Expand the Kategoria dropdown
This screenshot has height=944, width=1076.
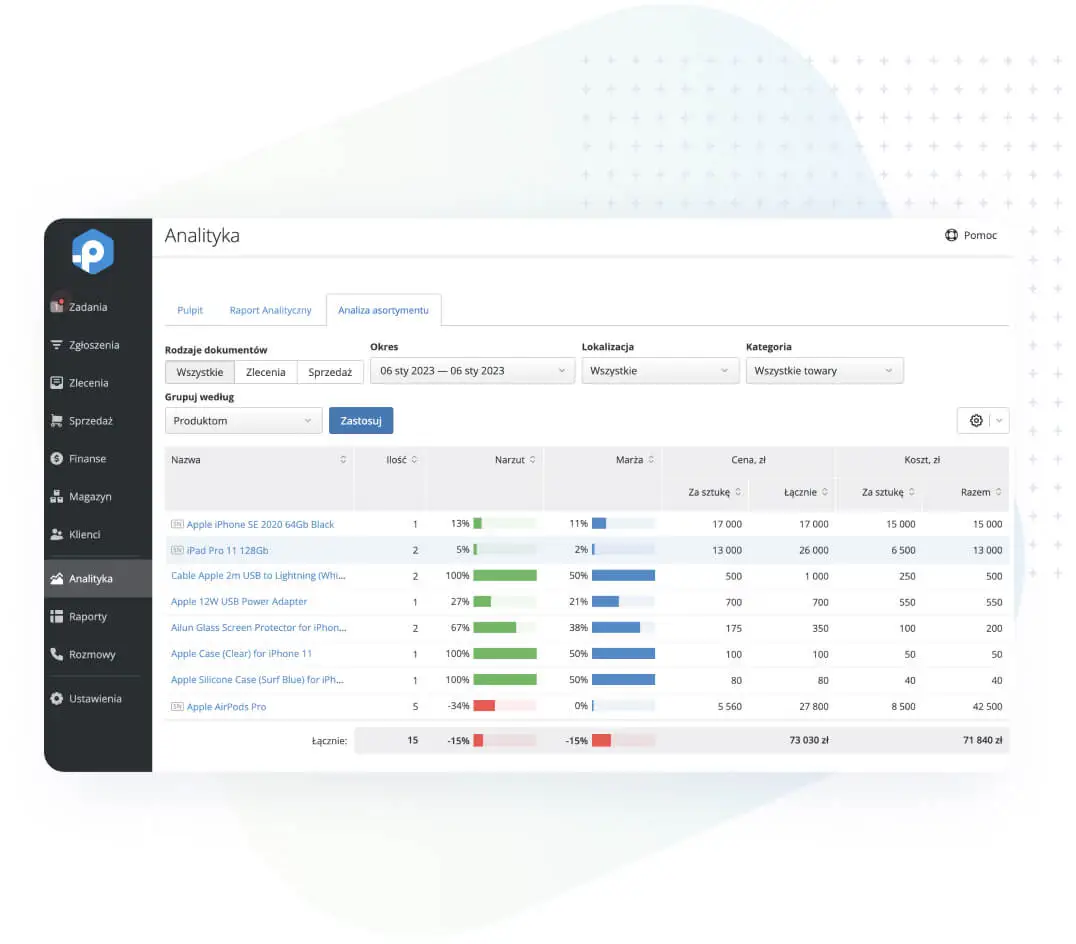pyautogui.click(x=824, y=371)
